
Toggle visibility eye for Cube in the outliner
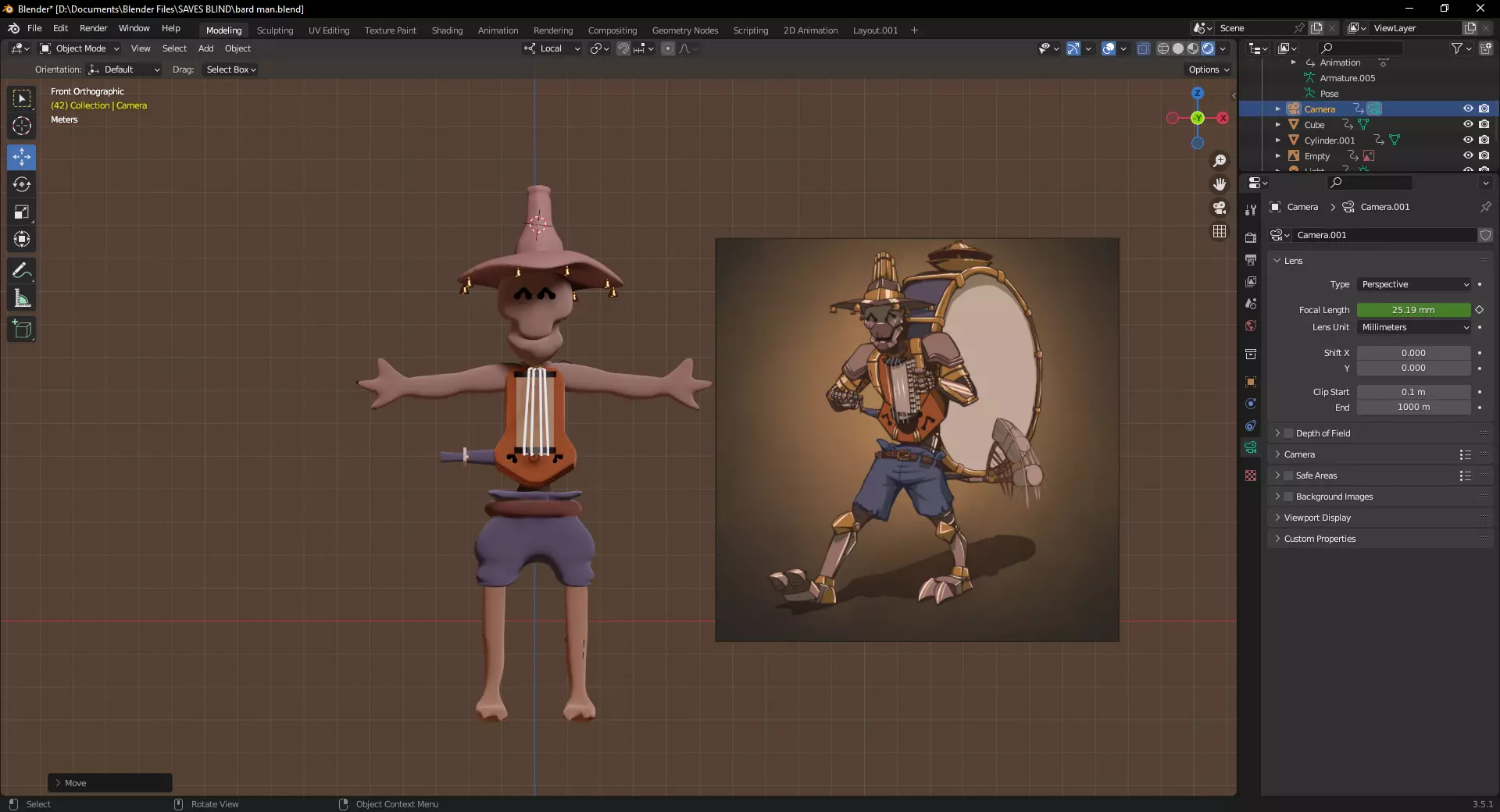[x=1468, y=124]
